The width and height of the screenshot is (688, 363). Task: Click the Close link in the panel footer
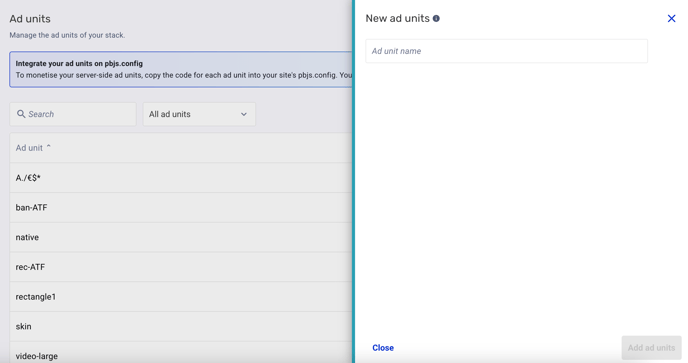coord(383,348)
